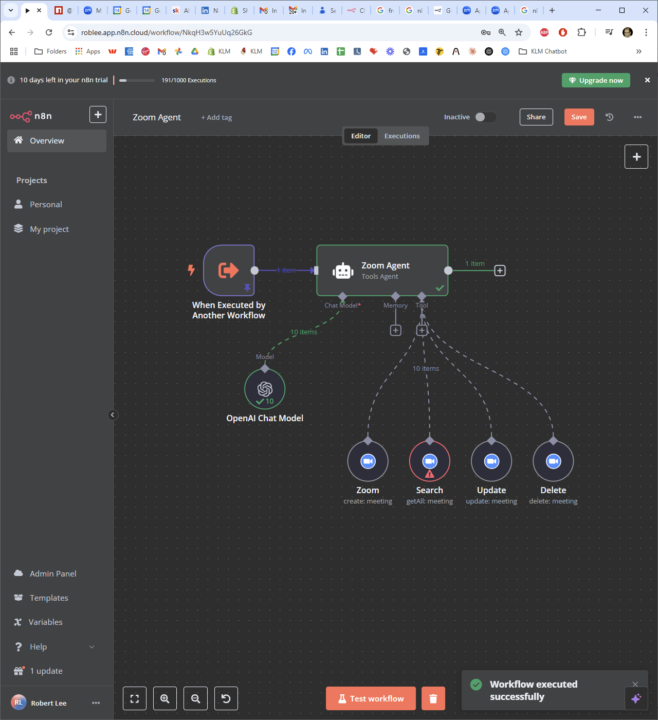Select the When Executed by Another Workflow node

229,270
